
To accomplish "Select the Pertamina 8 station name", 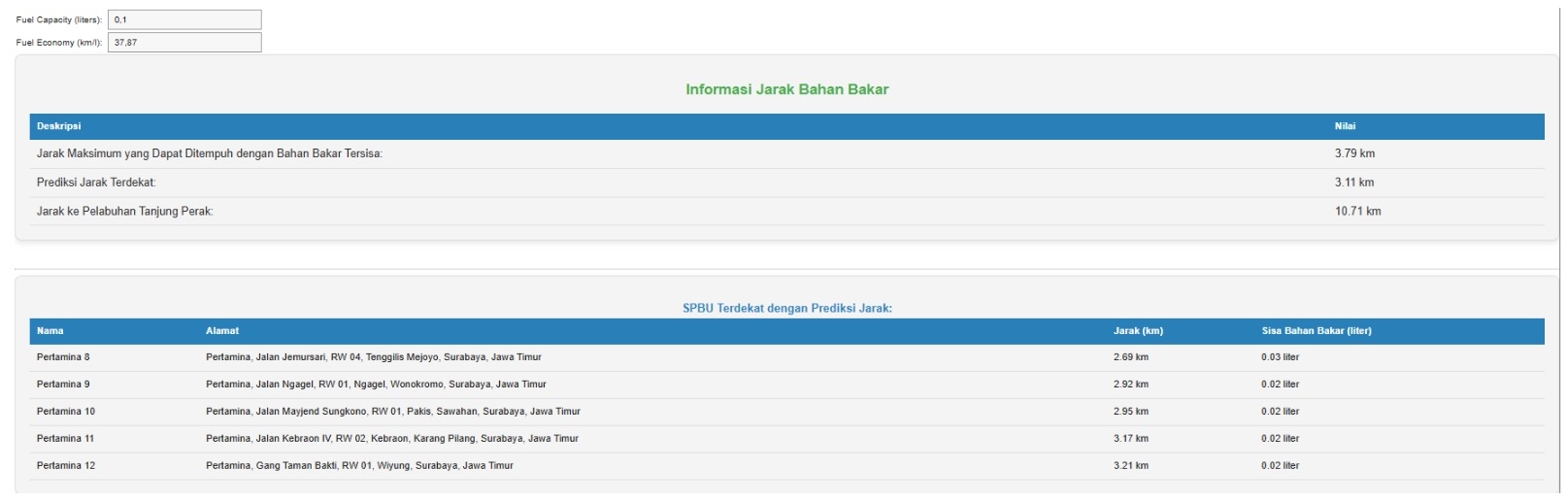I will pyautogui.click(x=63, y=357).
